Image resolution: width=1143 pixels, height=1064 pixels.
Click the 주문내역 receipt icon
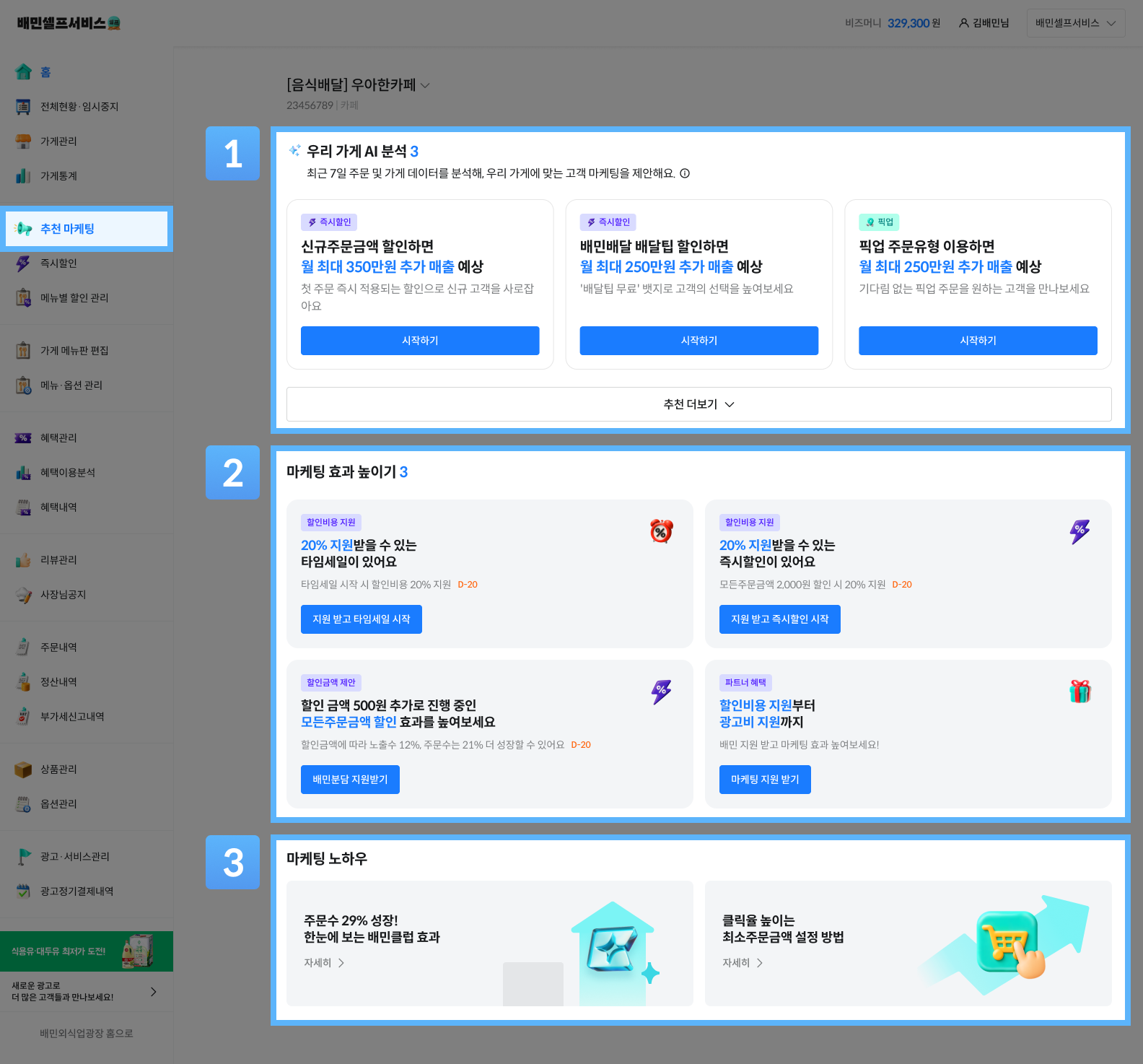click(24, 647)
